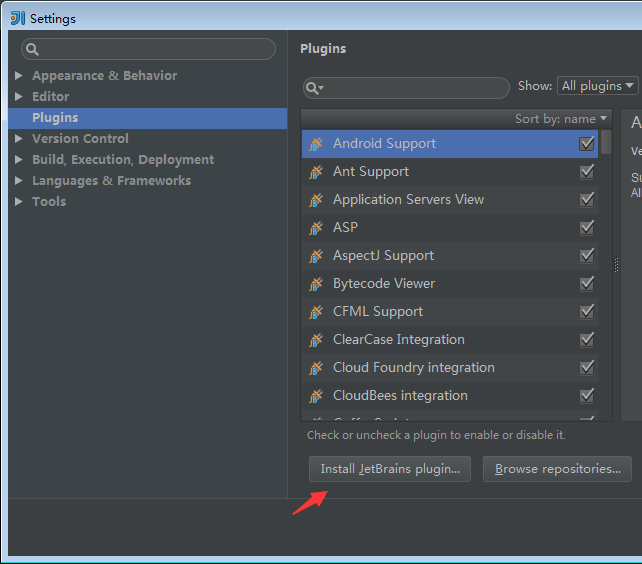Screen dimensions: 642x564
Task: Click the ASP plugin icon
Action: (316, 228)
